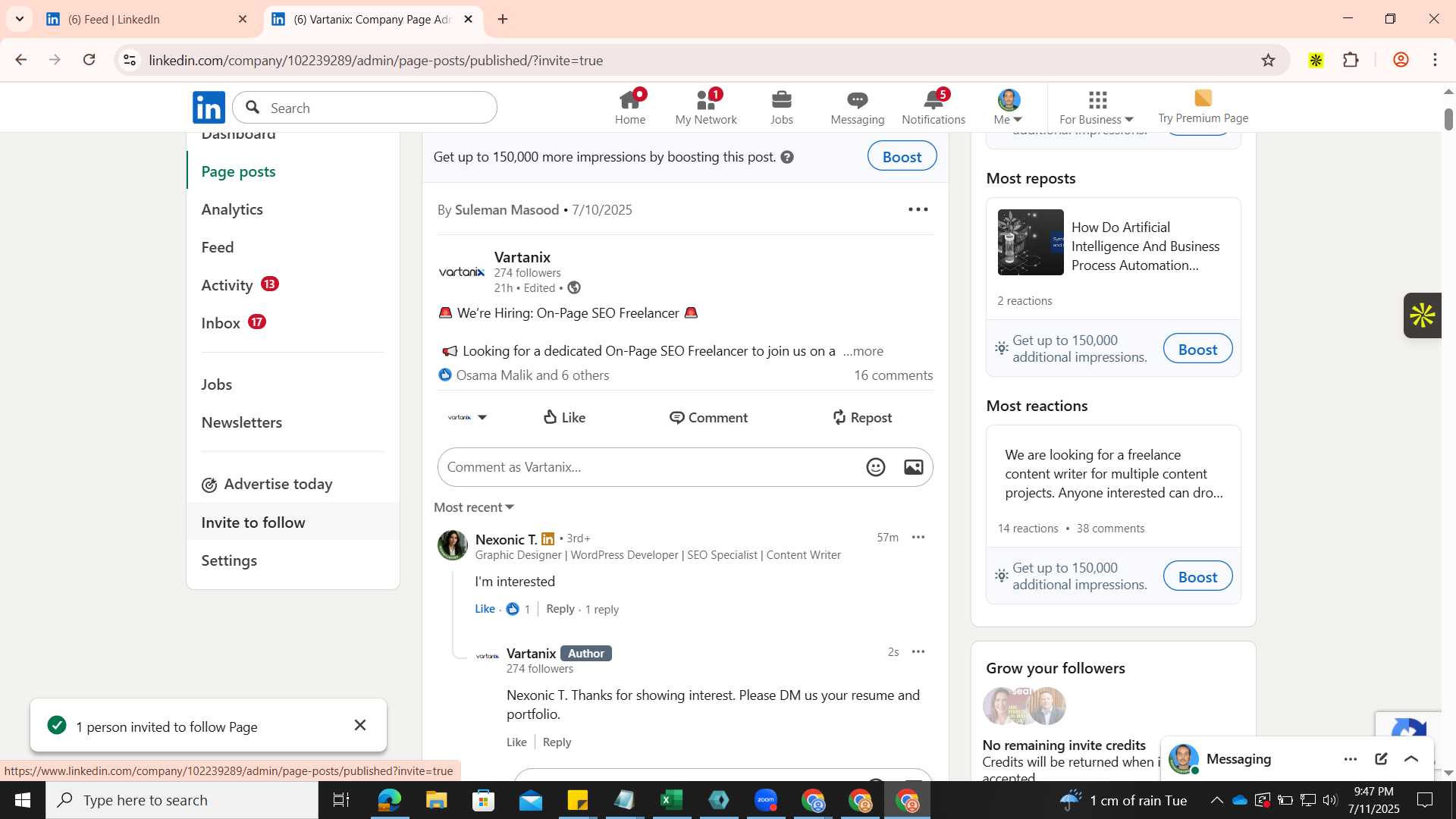
Task: Expand post text with ...more
Action: tap(863, 351)
